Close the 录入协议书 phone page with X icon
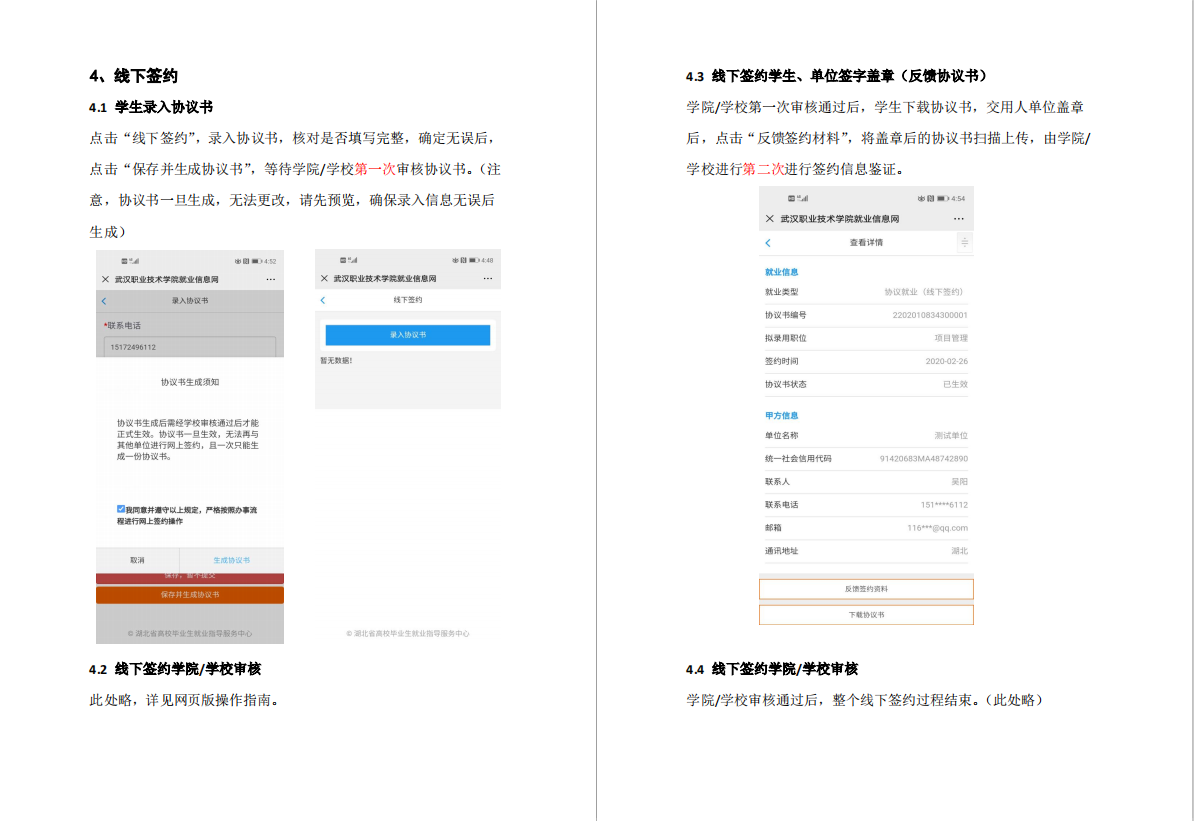Screen dimensions: 1194x821 [105, 280]
